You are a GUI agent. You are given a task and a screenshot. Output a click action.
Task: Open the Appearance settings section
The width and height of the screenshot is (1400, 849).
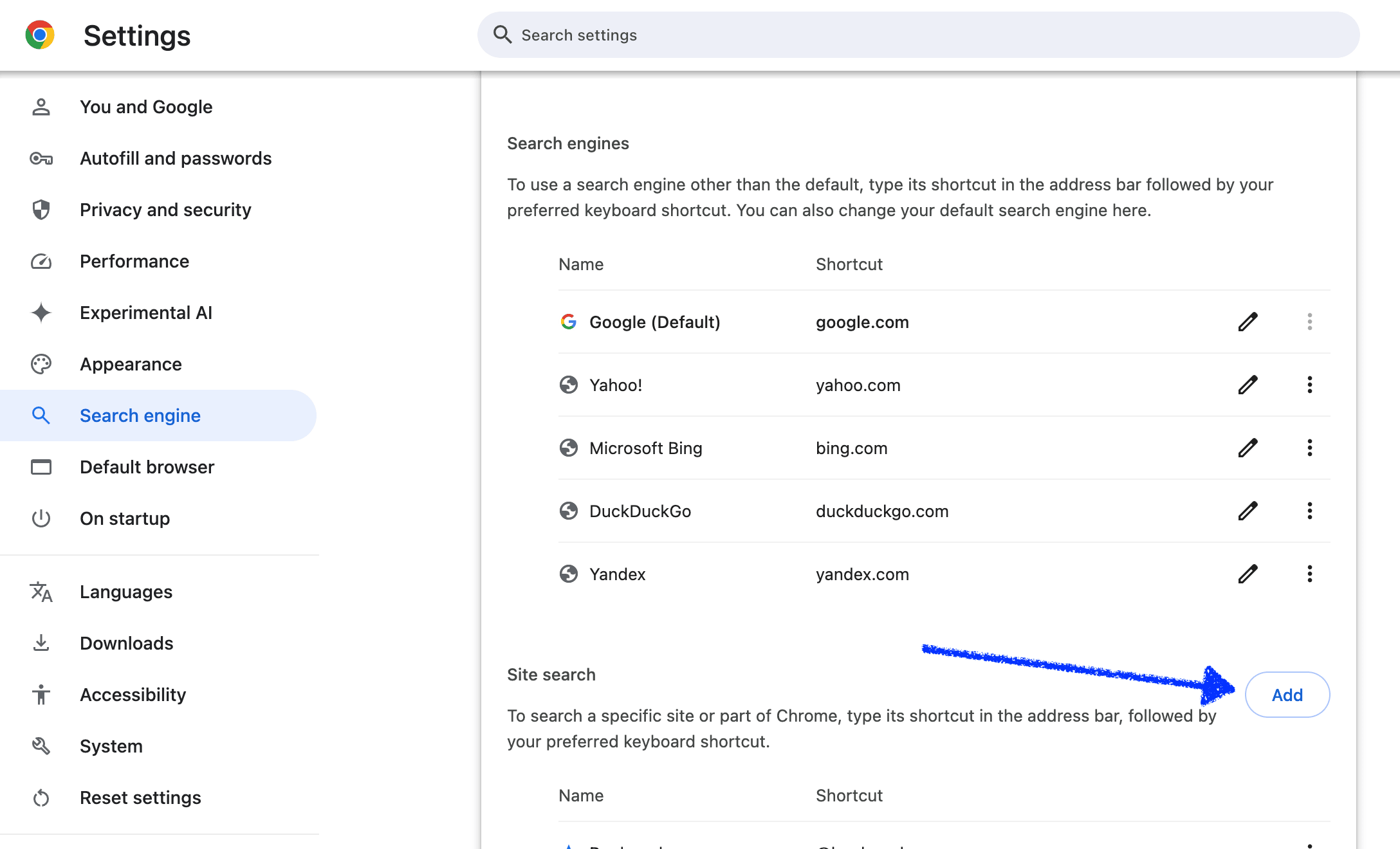131,364
